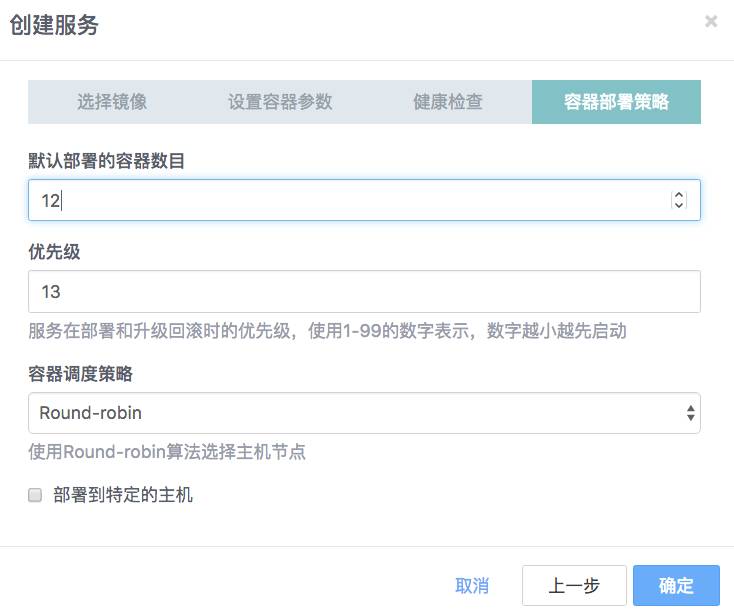This screenshot has height=615, width=734.
Task: Click the 取消 link
Action: coord(472,586)
